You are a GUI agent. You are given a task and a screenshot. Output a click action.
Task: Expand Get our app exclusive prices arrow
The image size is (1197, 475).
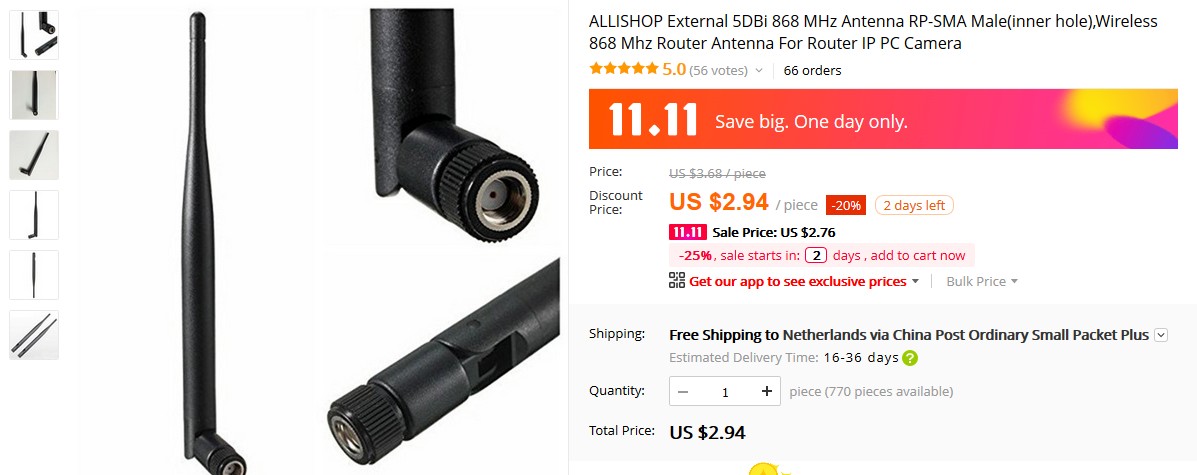coord(915,281)
